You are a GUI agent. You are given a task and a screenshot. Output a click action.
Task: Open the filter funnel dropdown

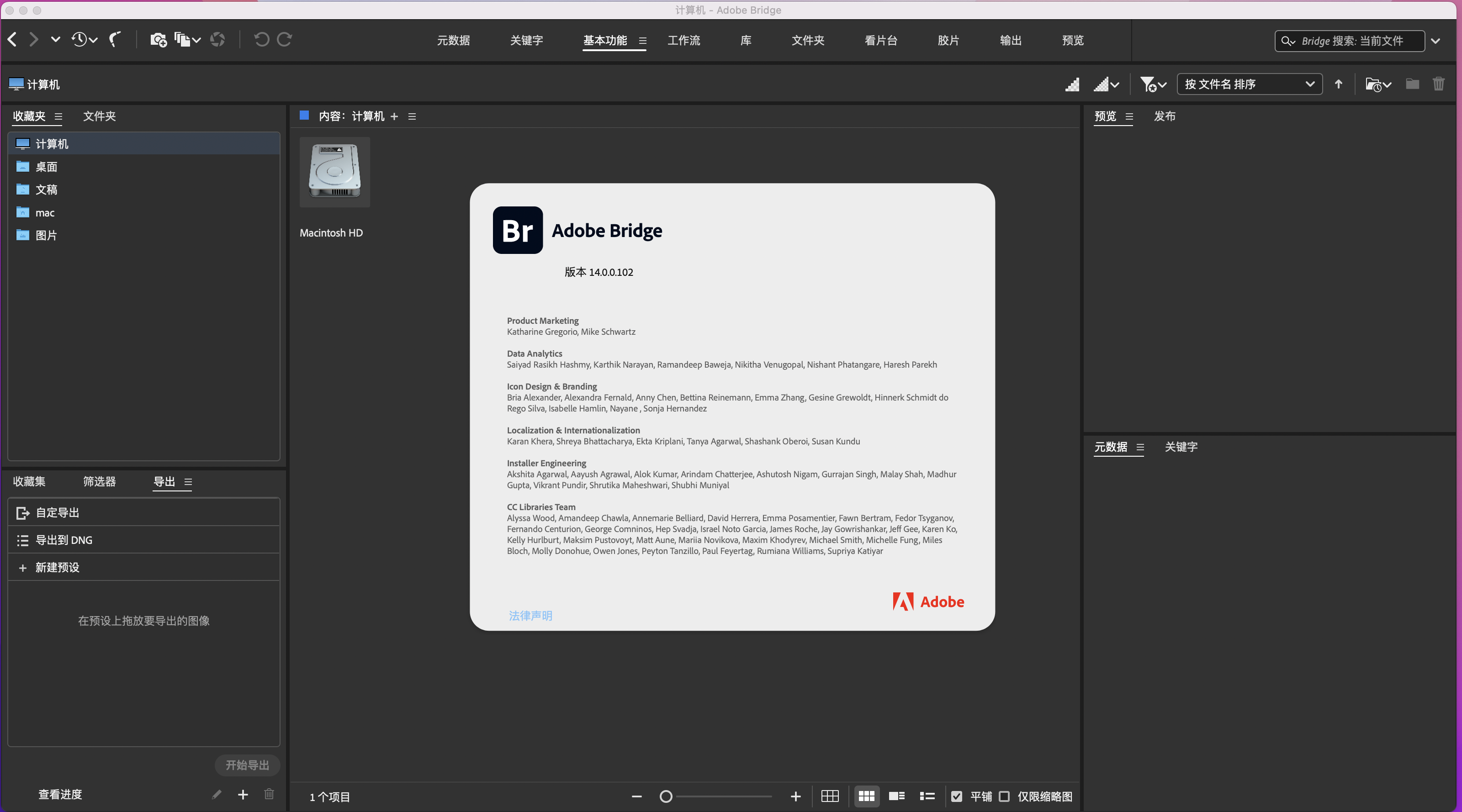[x=1153, y=84]
